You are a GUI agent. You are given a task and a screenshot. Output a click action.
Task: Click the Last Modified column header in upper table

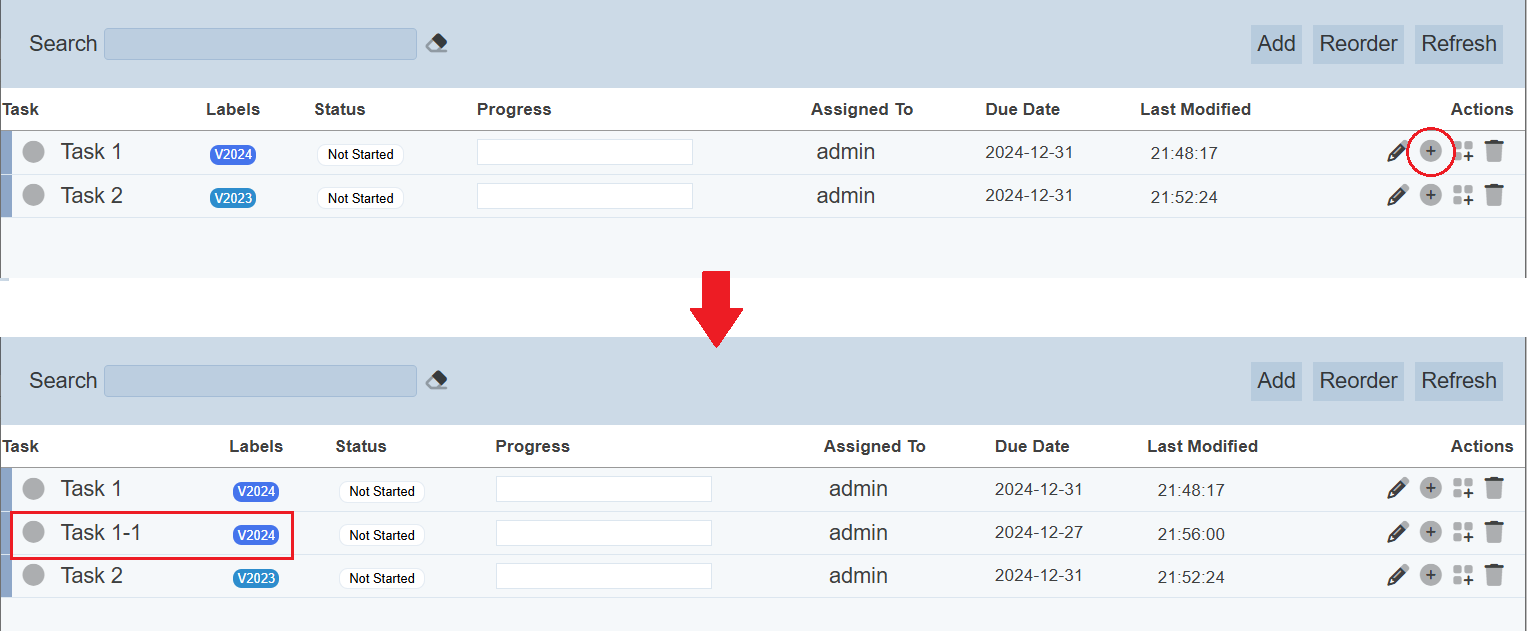[x=1195, y=109]
